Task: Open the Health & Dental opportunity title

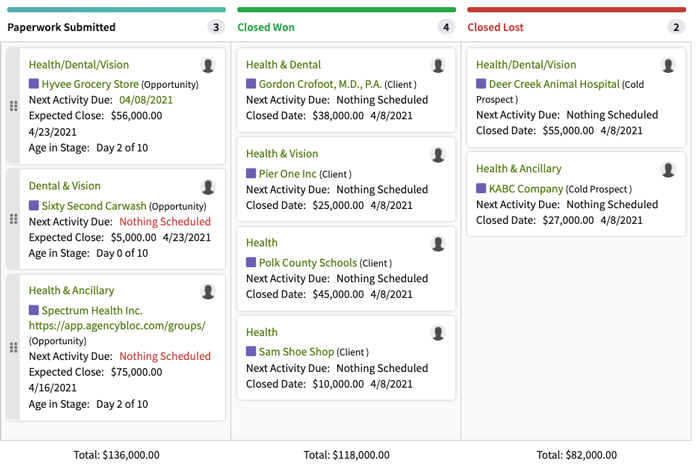Action: 283,65
